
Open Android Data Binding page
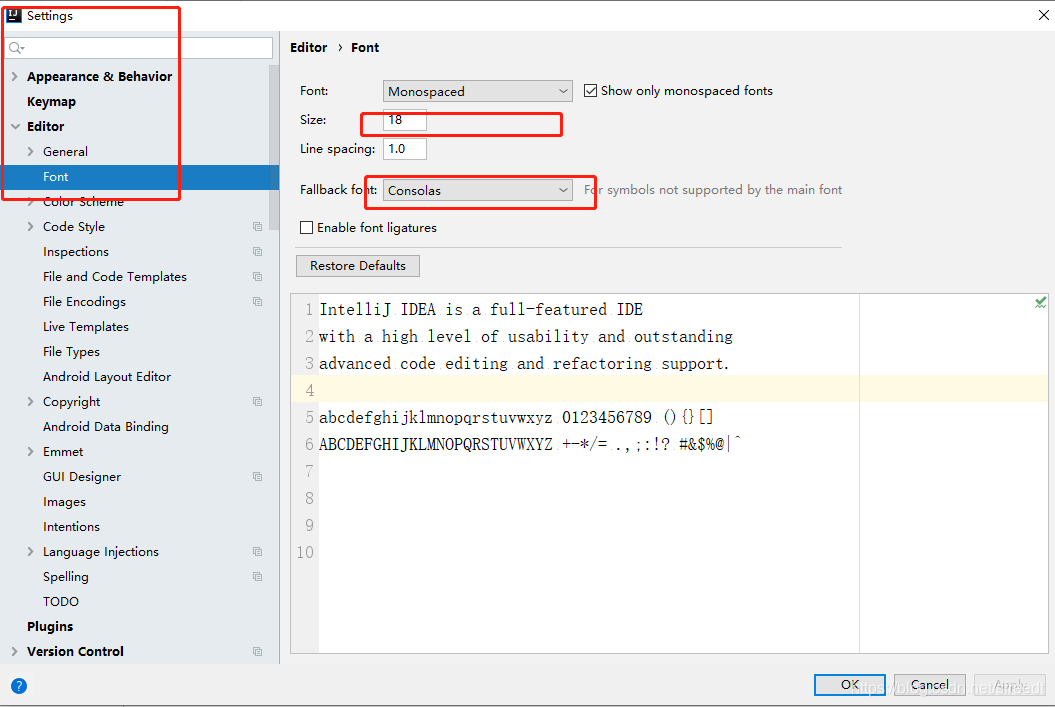tap(106, 426)
